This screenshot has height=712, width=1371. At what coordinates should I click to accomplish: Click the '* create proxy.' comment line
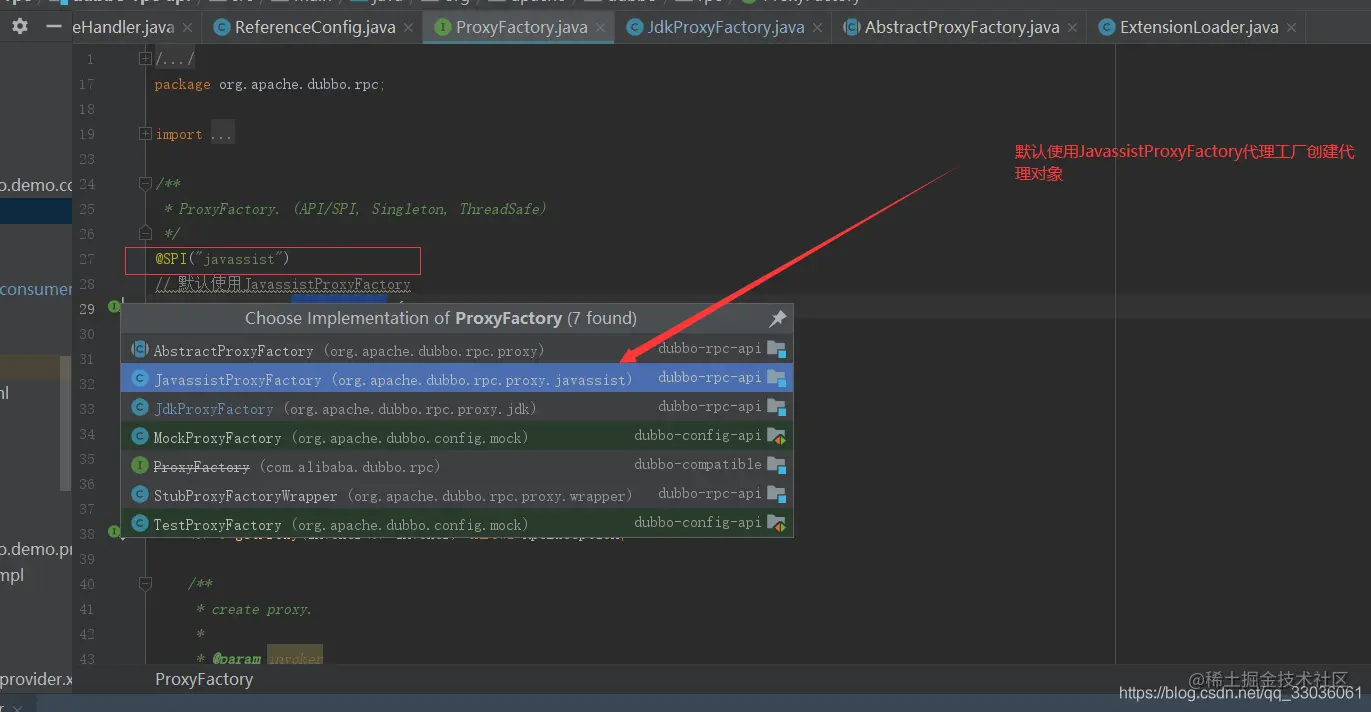click(255, 609)
